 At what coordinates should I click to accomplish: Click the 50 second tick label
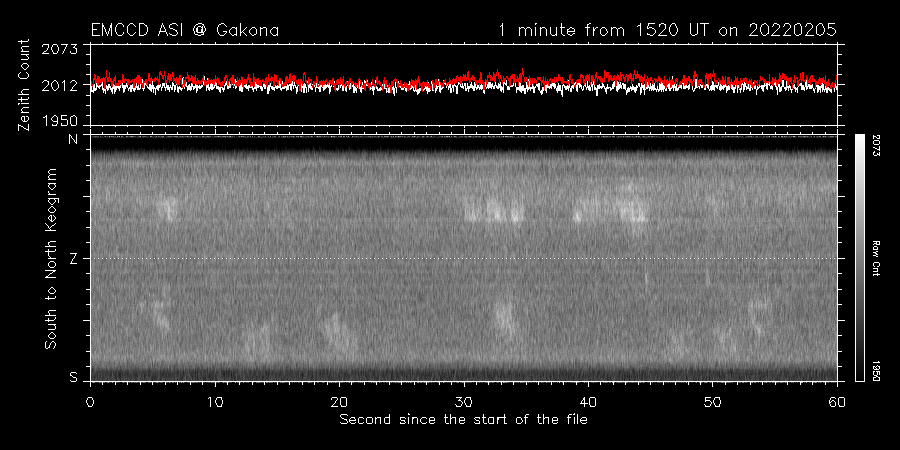tap(712, 401)
